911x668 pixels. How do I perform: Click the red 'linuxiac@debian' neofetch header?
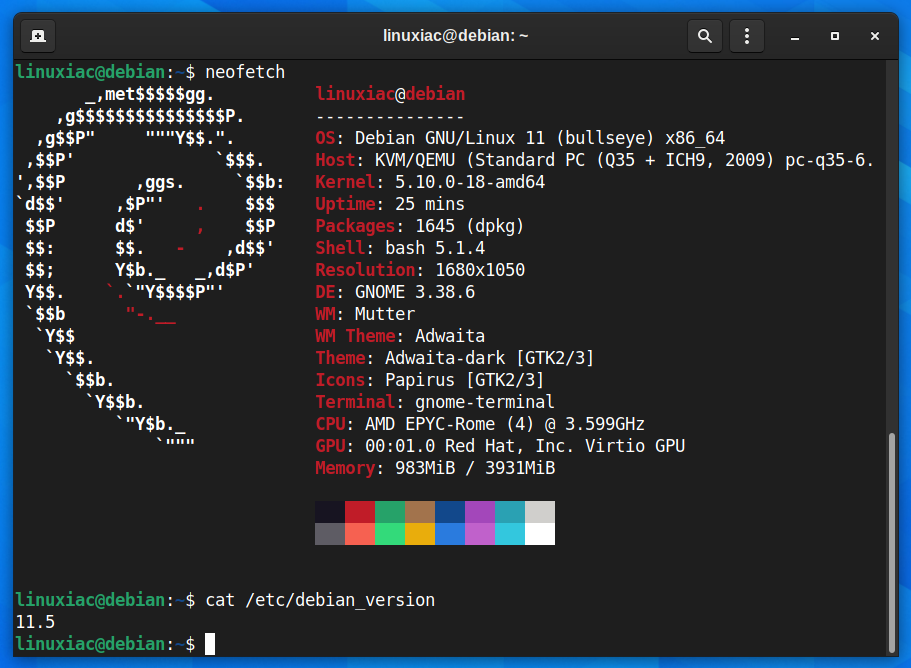pos(390,94)
